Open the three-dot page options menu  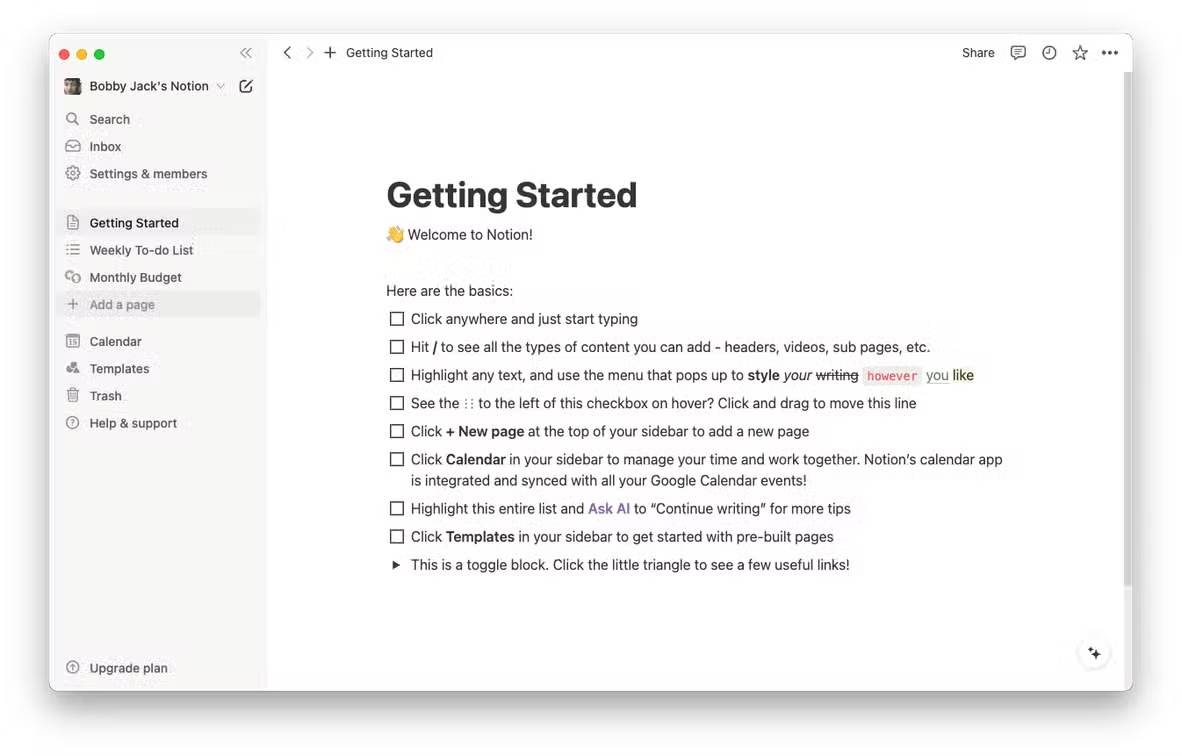1110,53
